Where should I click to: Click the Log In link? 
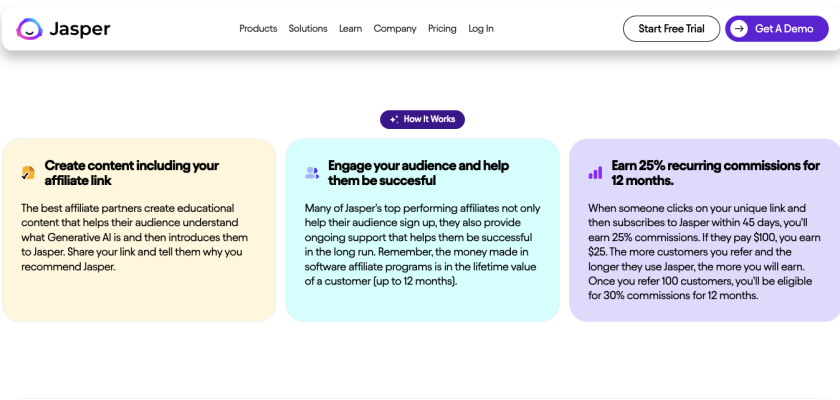[481, 29]
